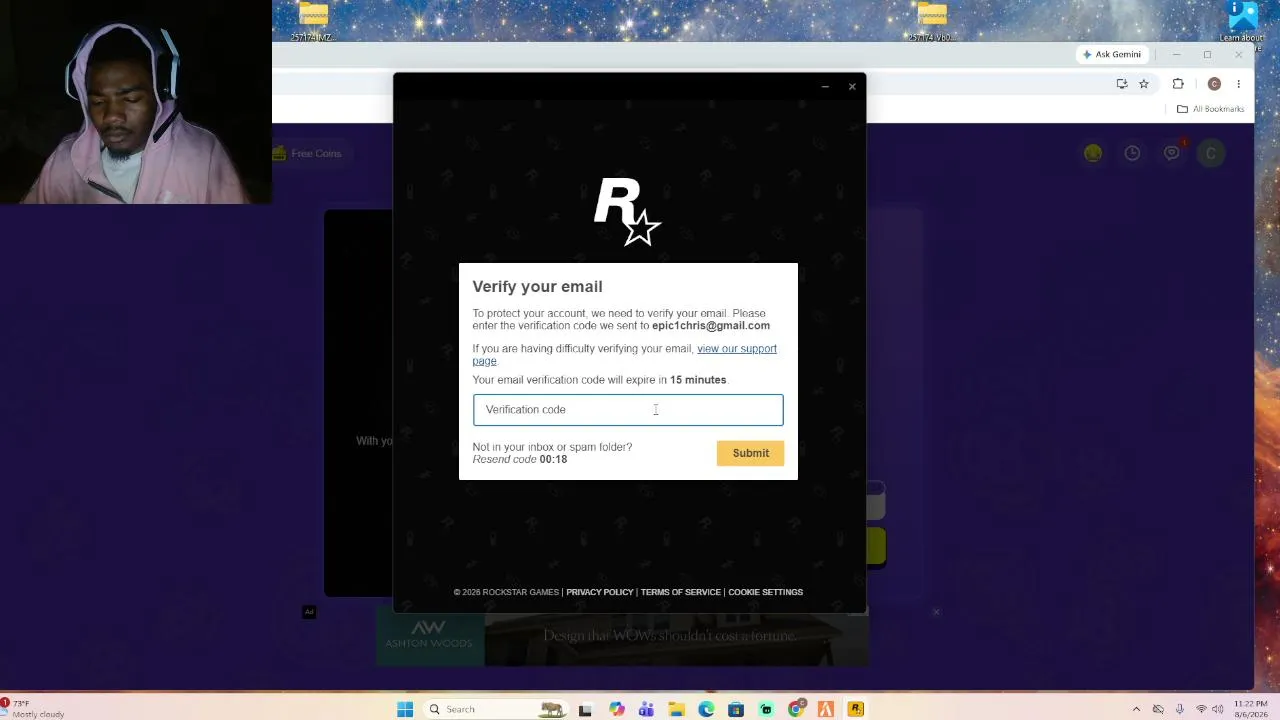This screenshot has width=1280, height=720.
Task: Open the Terms of Service link
Action: click(680, 592)
